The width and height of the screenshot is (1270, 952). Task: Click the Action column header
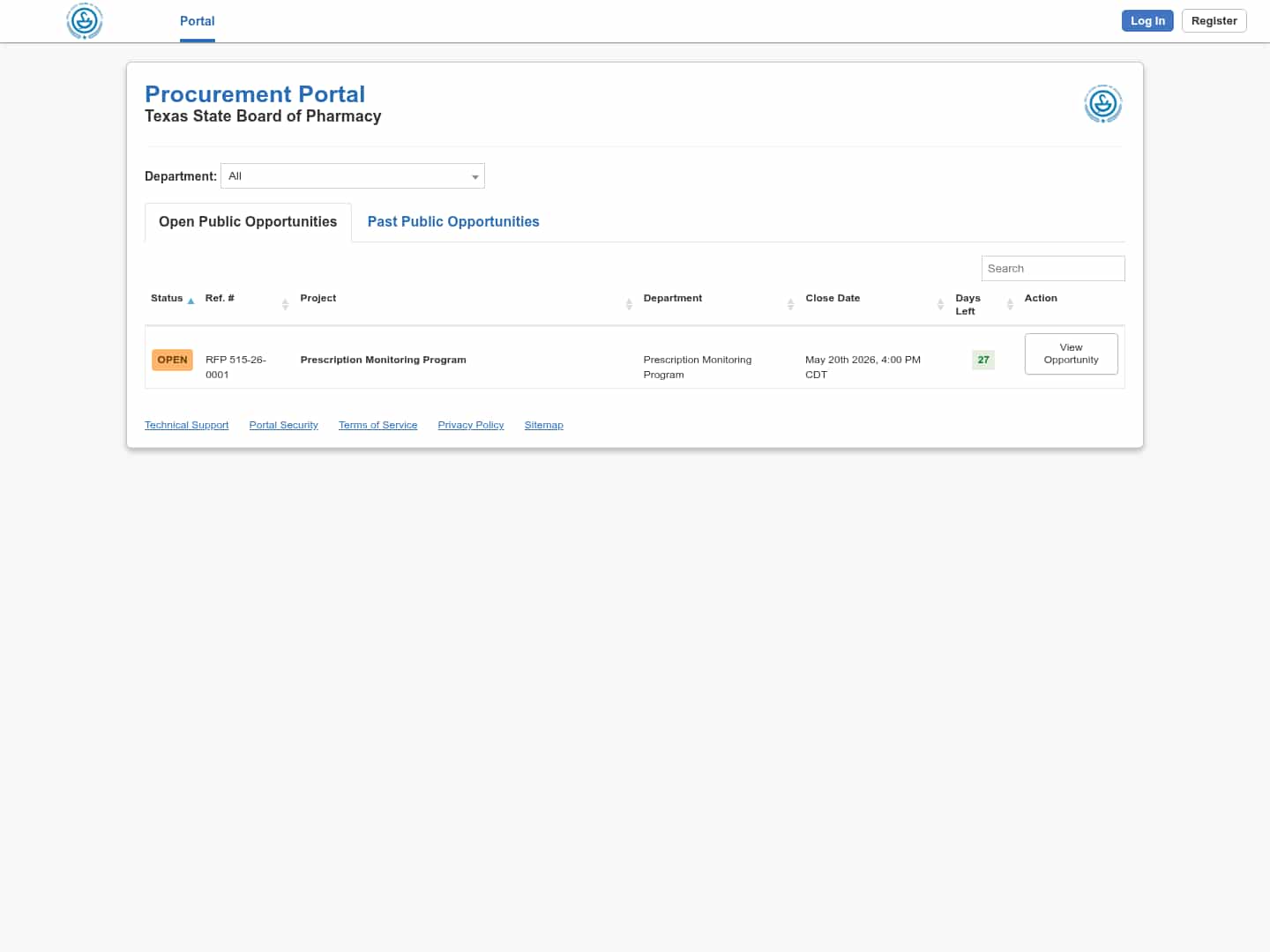pos(1041,298)
